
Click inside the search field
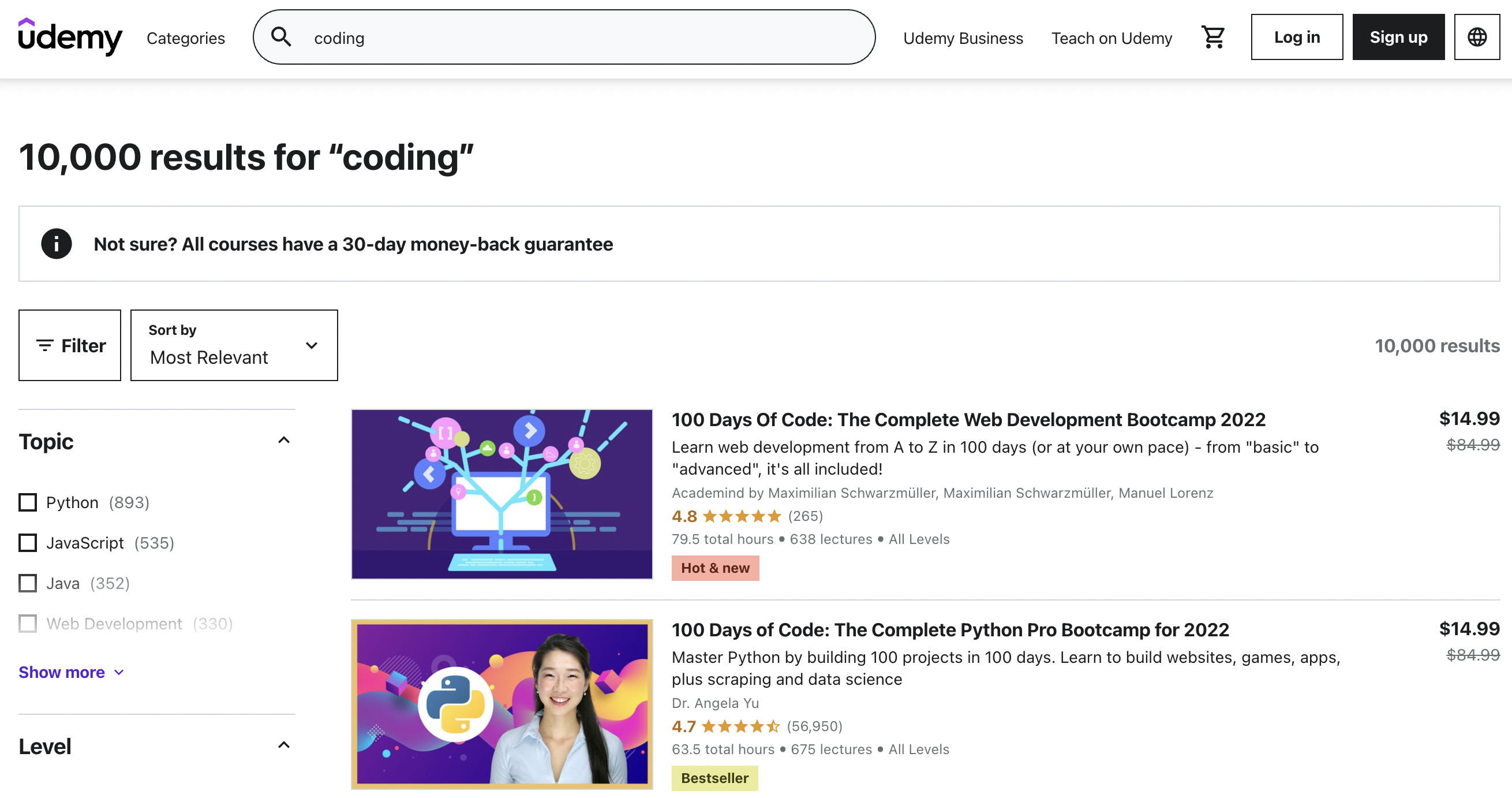(528, 36)
